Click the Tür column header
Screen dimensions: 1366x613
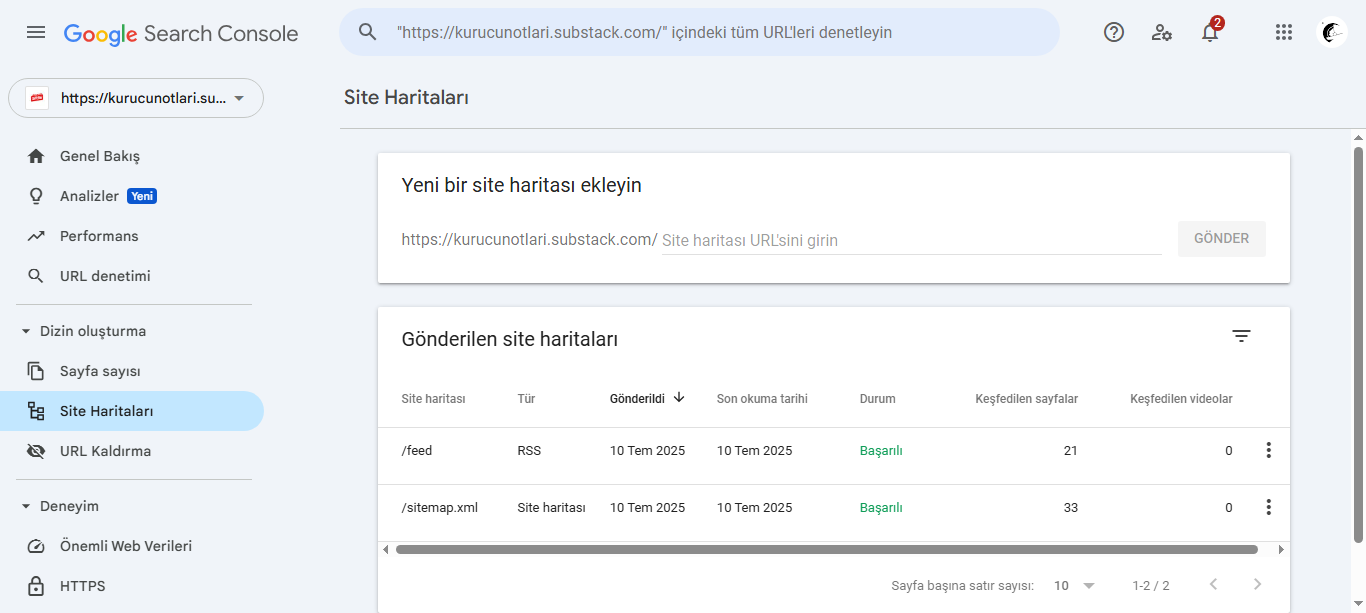tap(526, 398)
